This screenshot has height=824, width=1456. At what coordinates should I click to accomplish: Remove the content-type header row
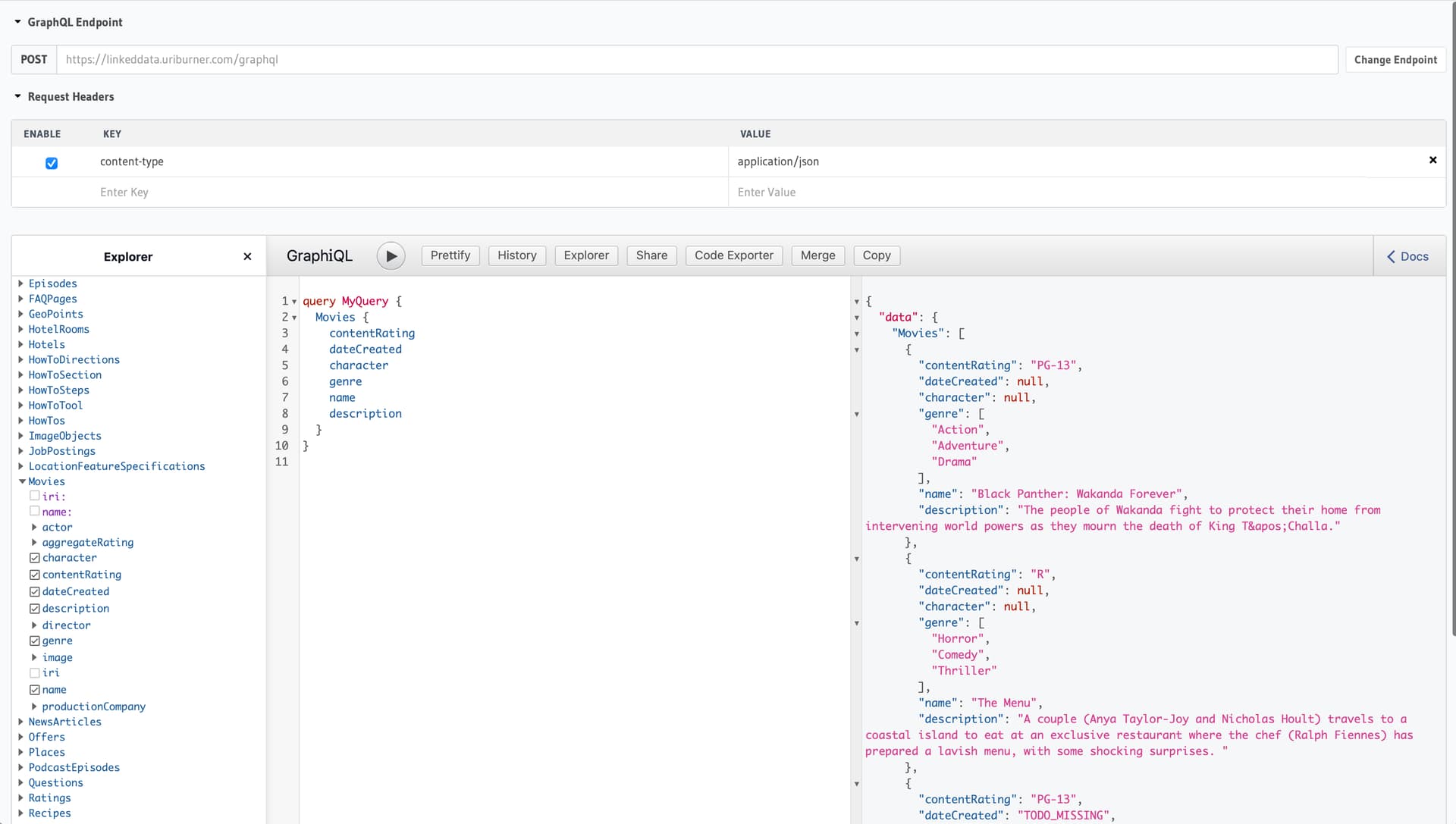[1432, 160]
